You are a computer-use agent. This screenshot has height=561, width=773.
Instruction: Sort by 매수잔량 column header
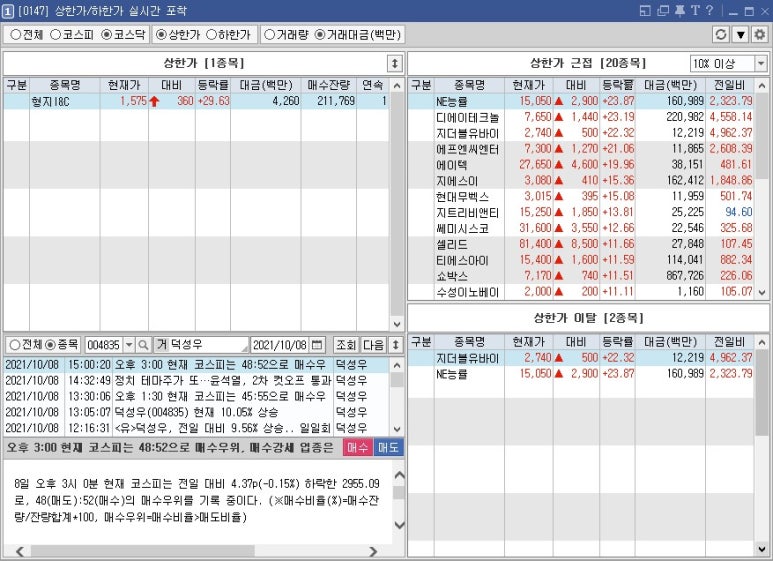click(328, 85)
